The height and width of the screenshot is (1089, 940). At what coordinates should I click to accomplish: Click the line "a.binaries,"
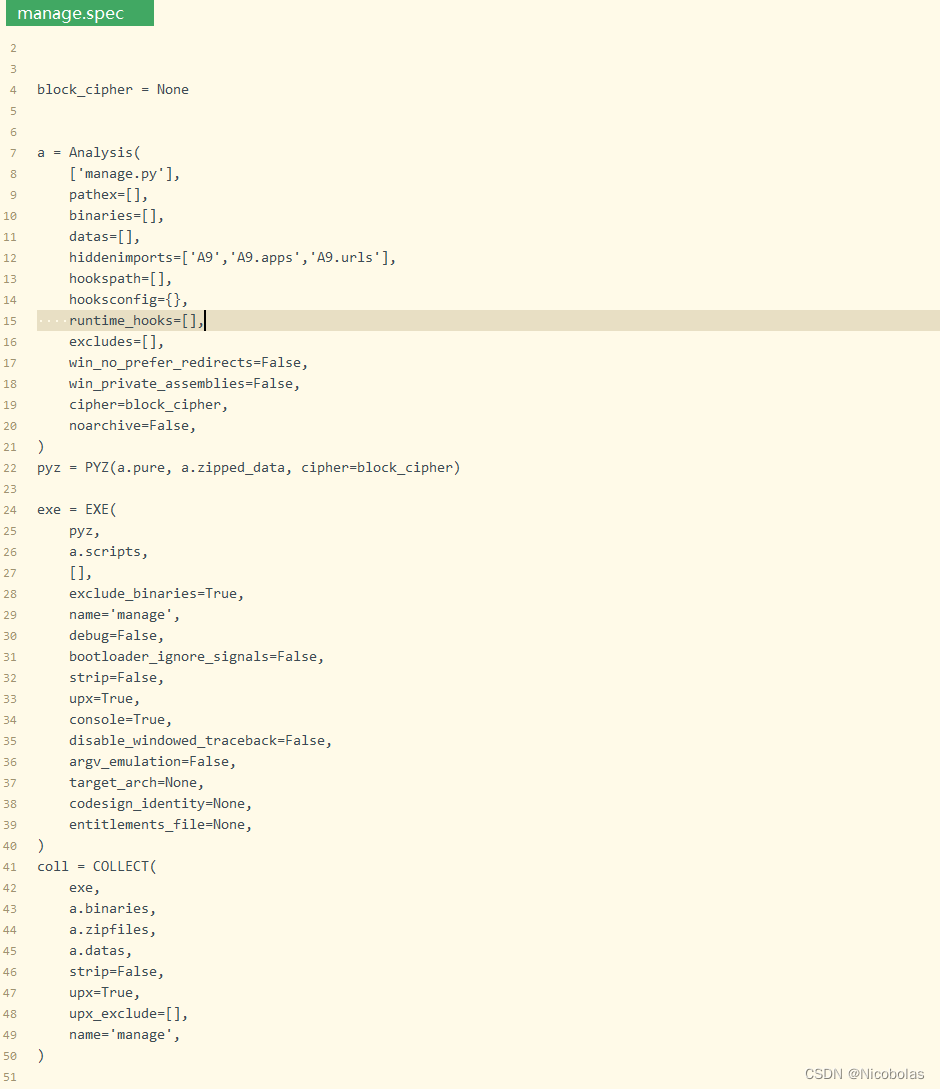point(113,908)
